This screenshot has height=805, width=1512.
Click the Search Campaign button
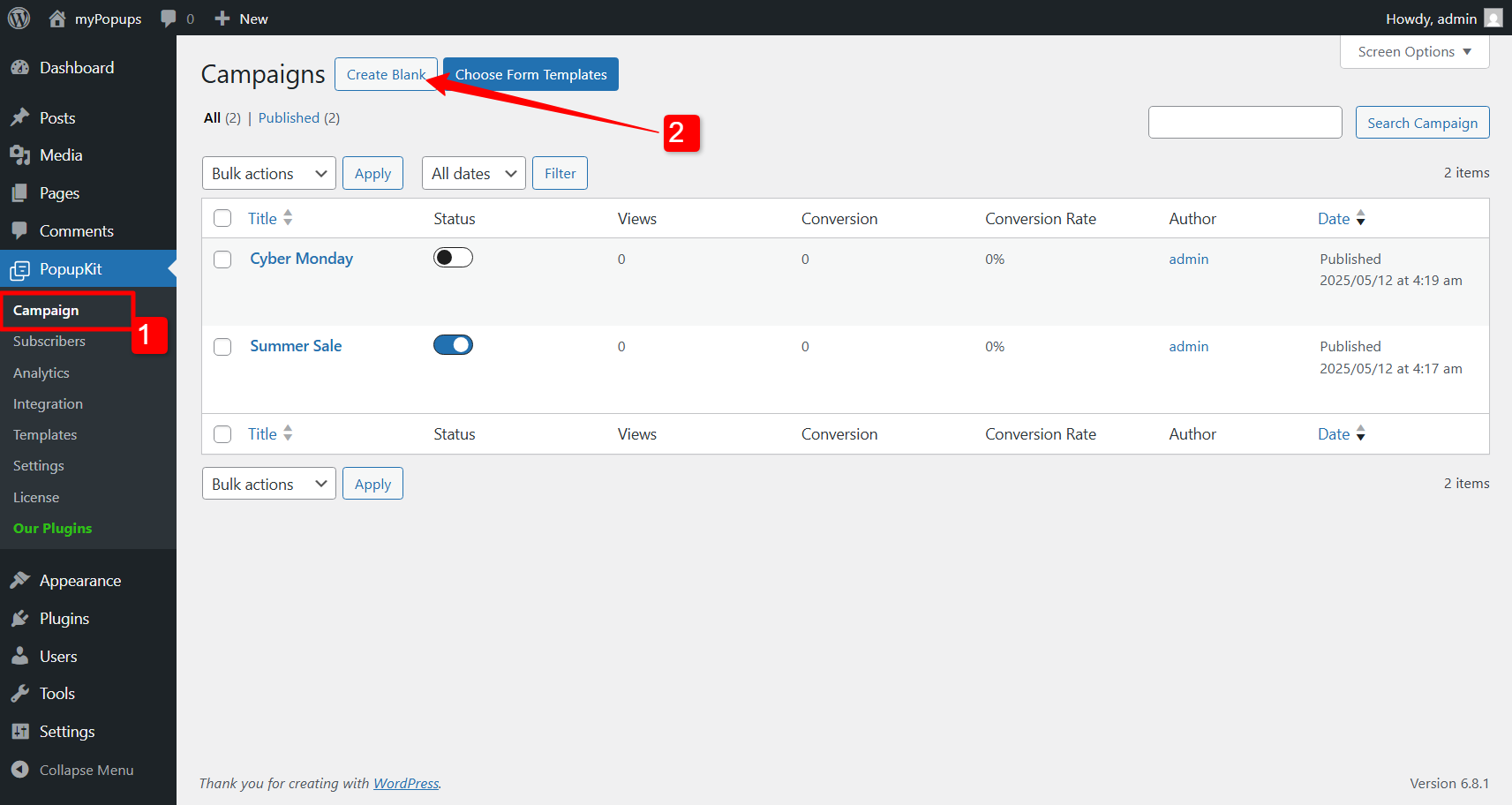click(1422, 123)
